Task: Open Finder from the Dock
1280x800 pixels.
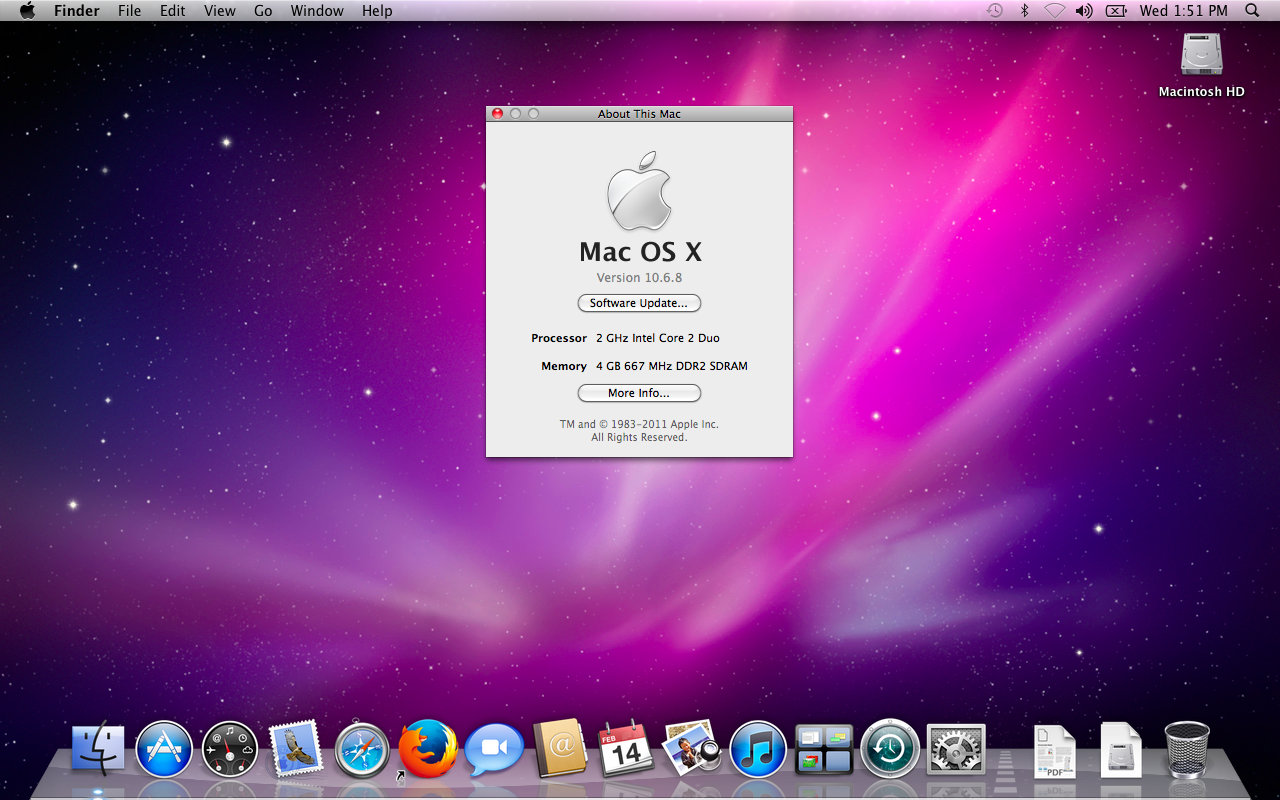Action: pos(98,750)
